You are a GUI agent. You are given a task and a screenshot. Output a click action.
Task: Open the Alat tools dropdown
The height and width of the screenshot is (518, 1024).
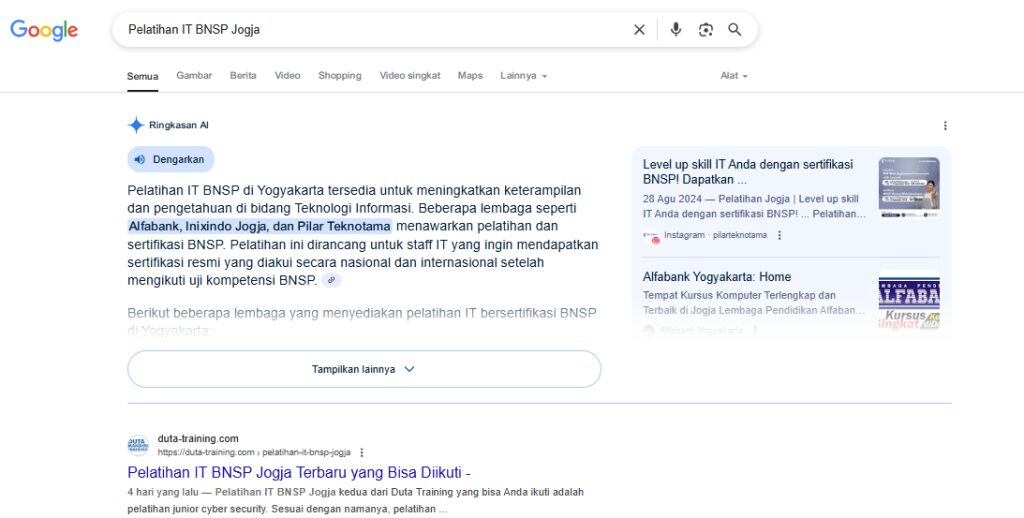[x=734, y=76]
